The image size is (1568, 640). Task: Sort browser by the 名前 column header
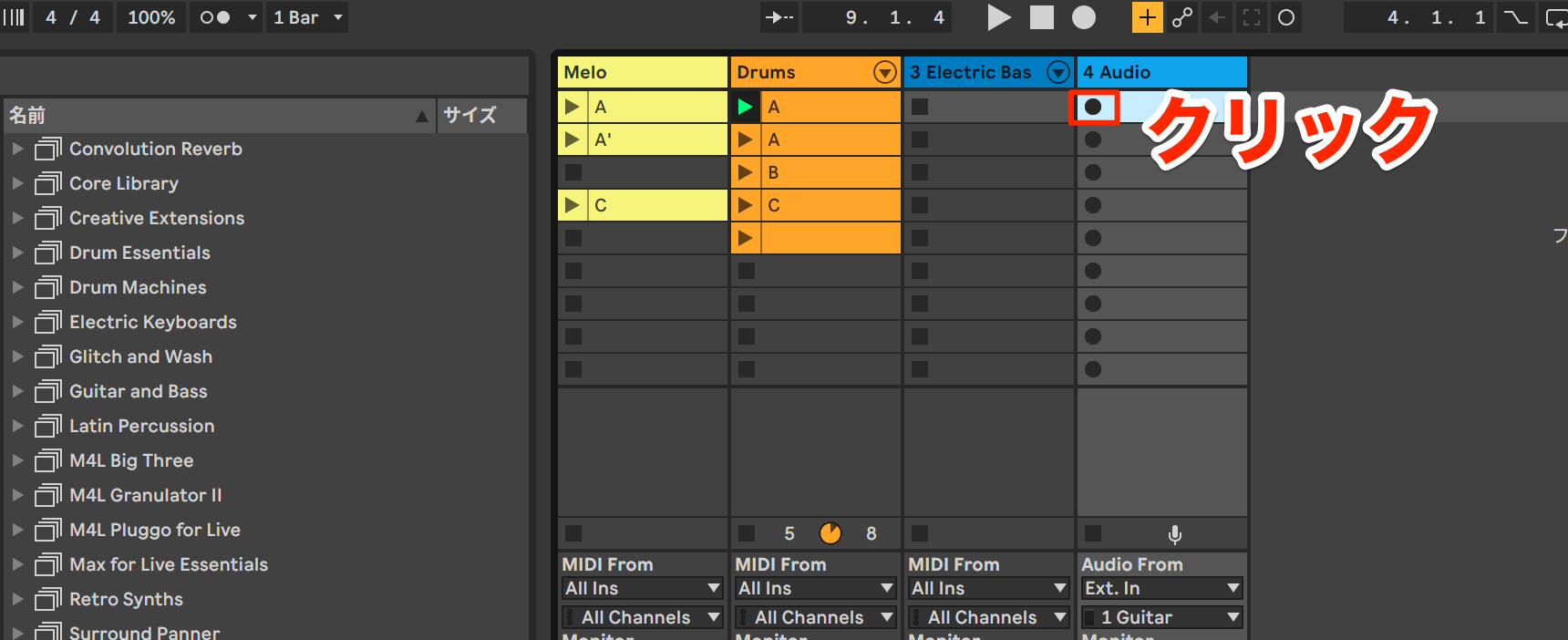219,116
